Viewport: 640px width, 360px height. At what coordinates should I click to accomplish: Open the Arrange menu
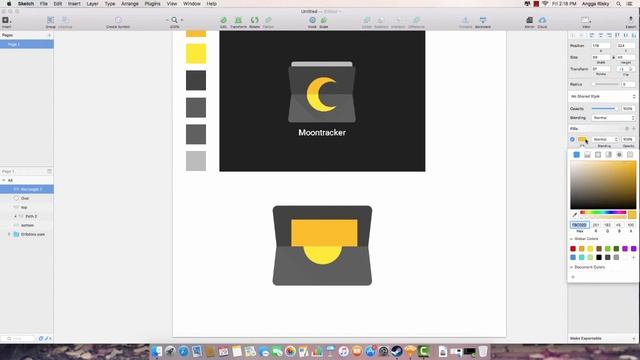pyautogui.click(x=130, y=4)
